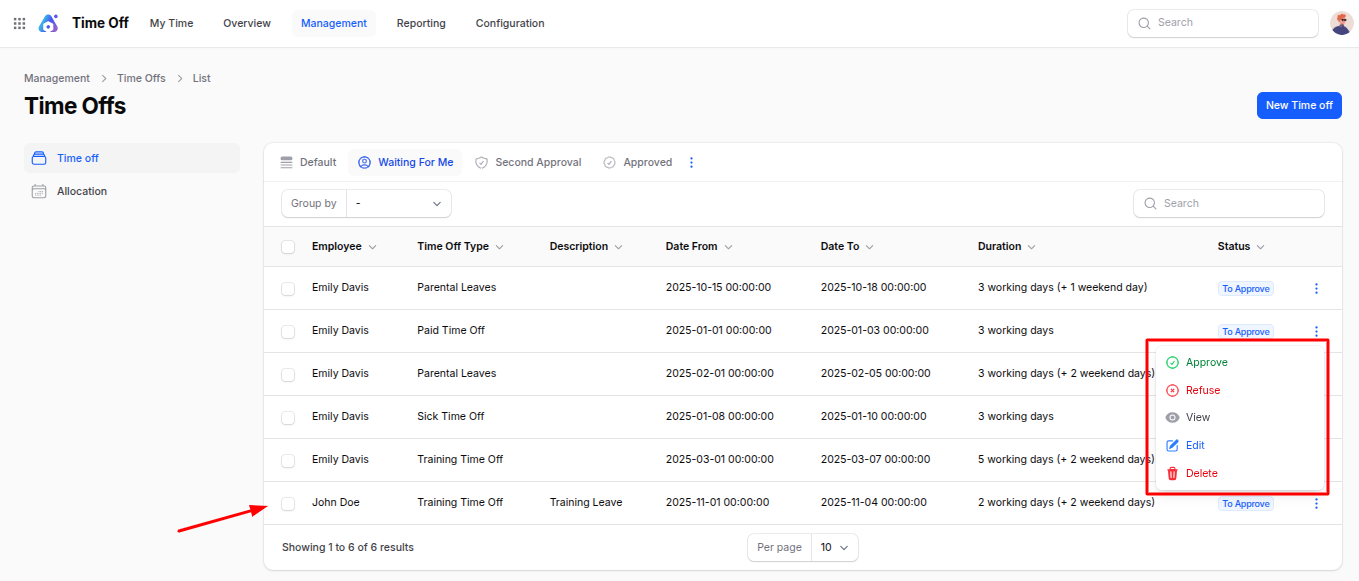Choose Edit in the row action menu
The width and height of the screenshot is (1359, 581).
point(1195,445)
